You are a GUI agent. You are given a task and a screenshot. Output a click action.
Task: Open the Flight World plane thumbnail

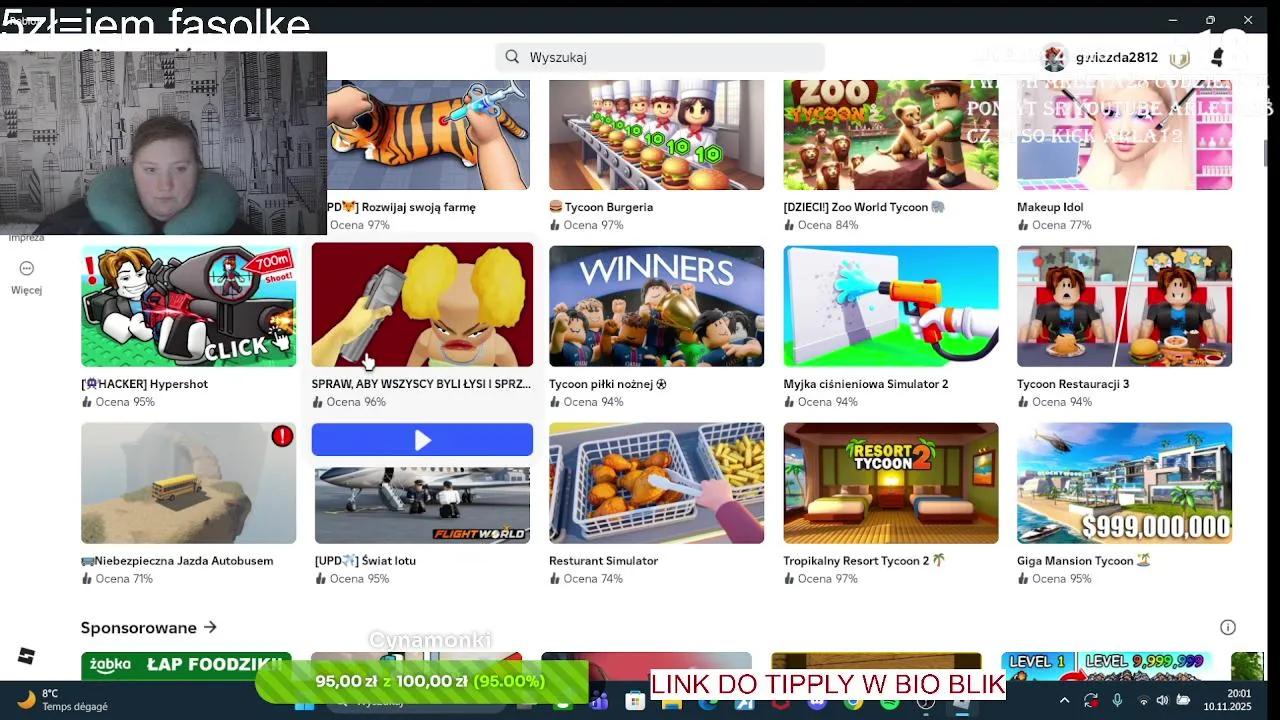point(422,505)
